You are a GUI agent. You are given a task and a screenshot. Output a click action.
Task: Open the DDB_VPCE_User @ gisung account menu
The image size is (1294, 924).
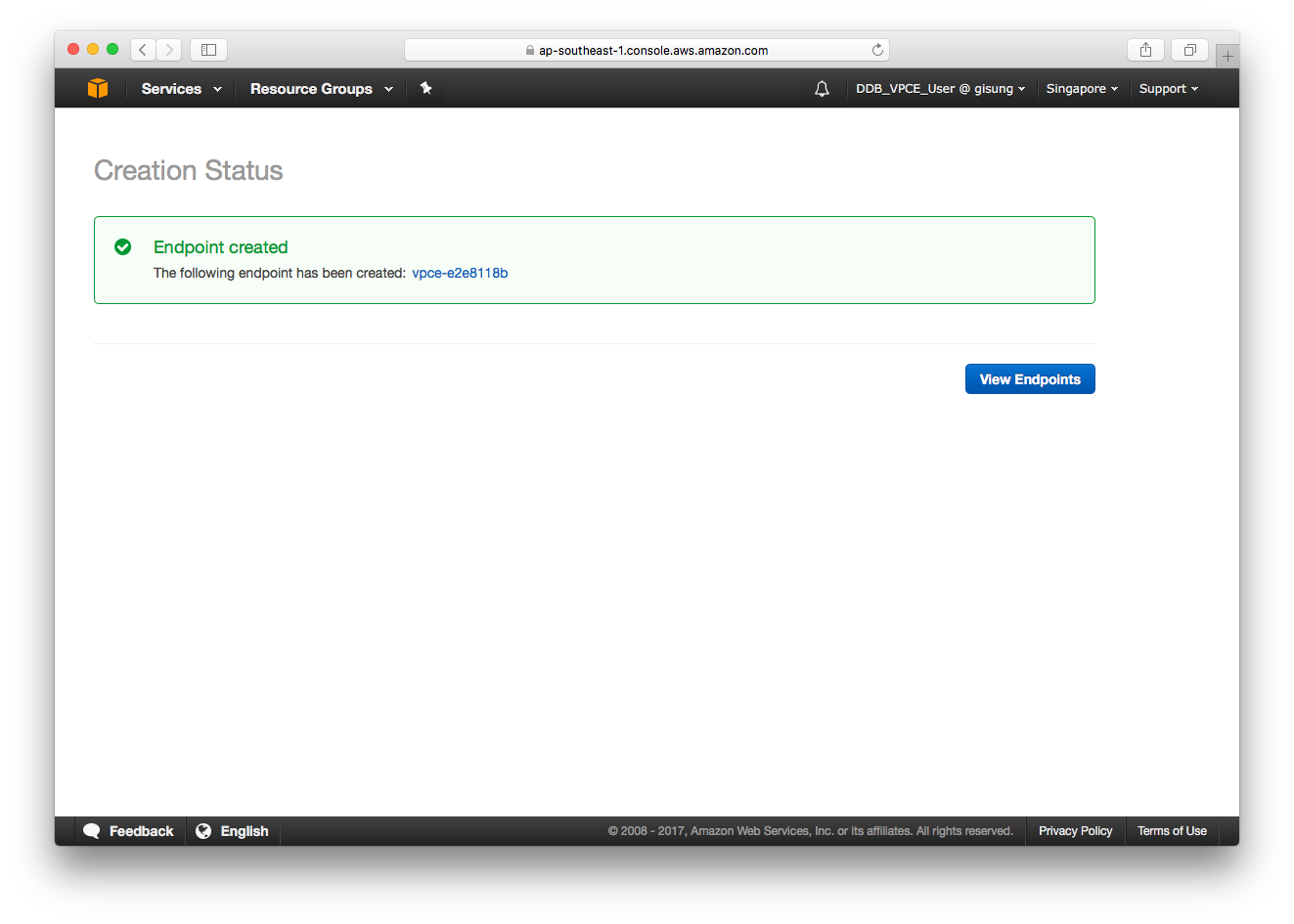point(941,88)
